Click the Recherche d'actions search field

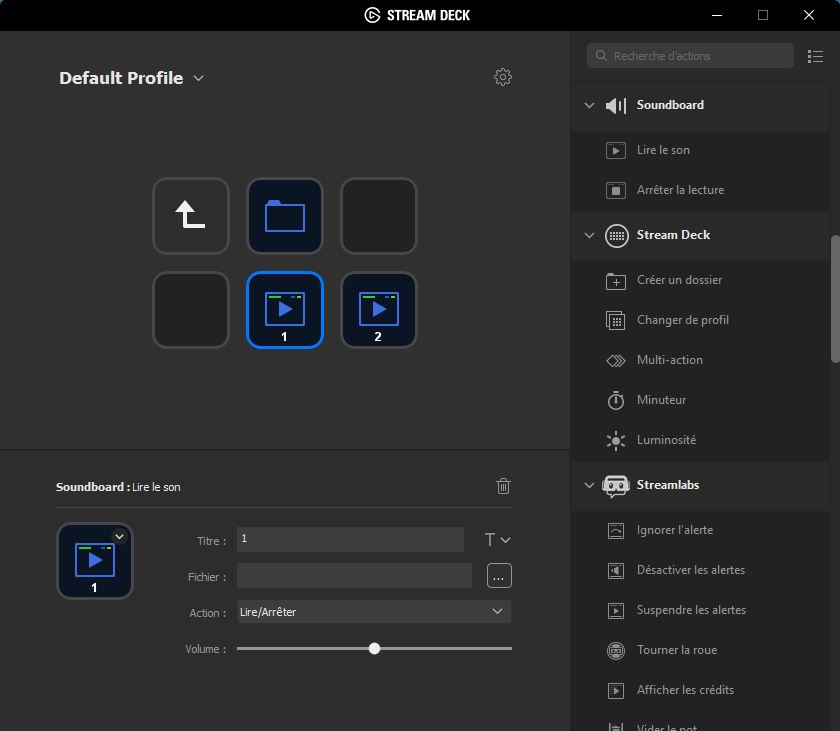point(690,56)
